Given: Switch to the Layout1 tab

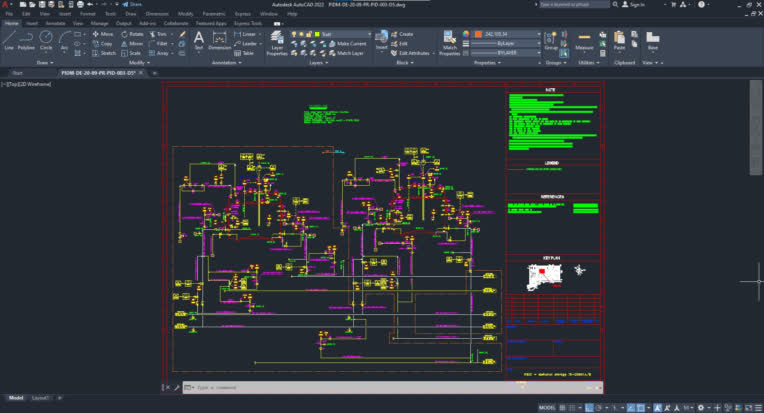Looking at the screenshot, I should pos(40,398).
